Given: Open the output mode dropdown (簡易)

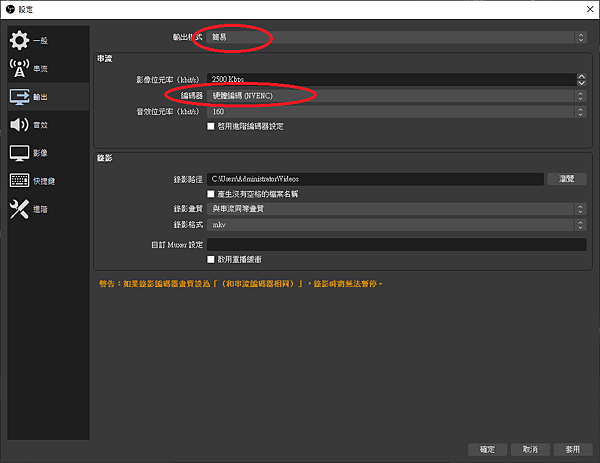Looking at the screenshot, I should pos(397,37).
